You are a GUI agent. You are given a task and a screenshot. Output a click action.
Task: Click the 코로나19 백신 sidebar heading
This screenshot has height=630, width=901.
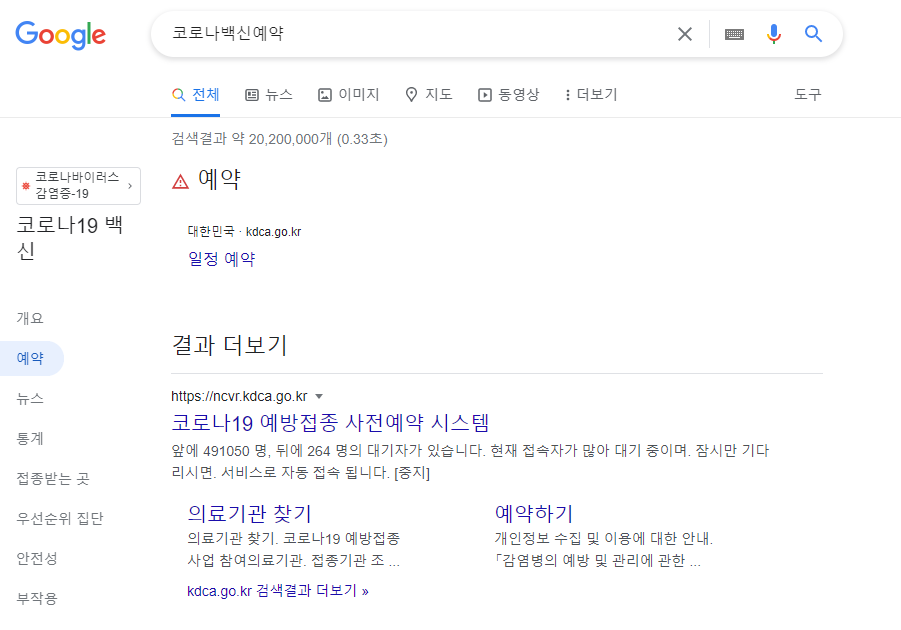click(70, 237)
